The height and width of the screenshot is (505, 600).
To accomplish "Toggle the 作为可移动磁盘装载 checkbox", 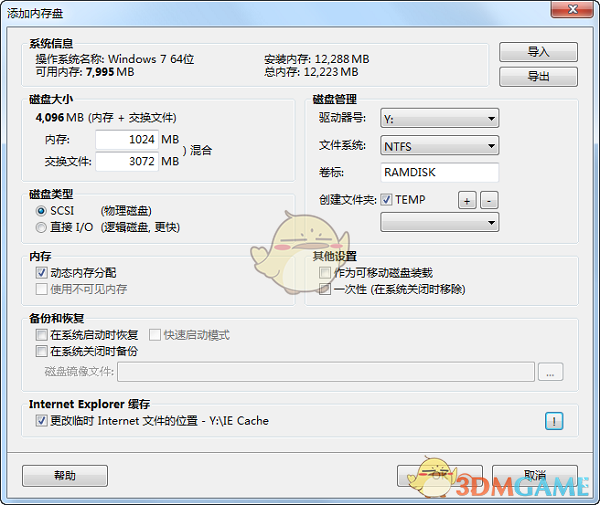I will click(325, 273).
